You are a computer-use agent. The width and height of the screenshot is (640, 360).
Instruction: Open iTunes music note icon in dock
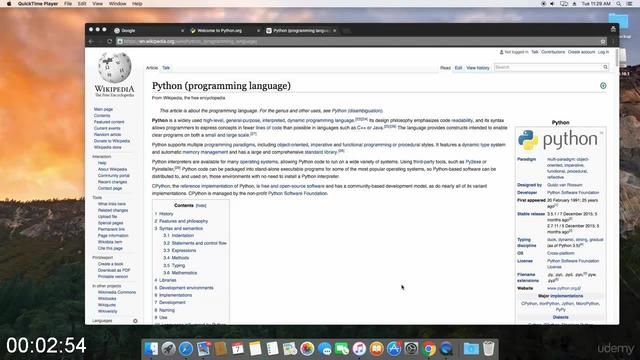(x=359, y=349)
